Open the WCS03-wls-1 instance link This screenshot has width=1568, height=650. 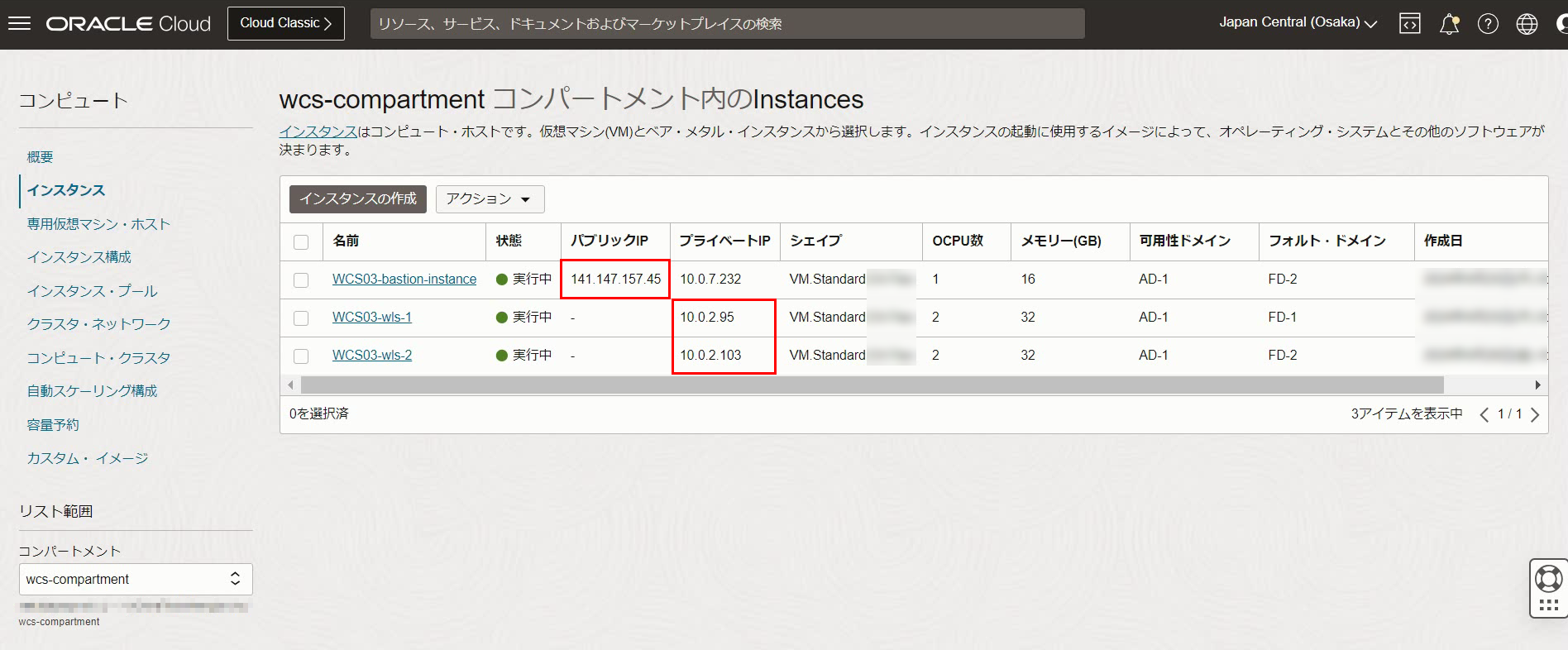coord(372,318)
